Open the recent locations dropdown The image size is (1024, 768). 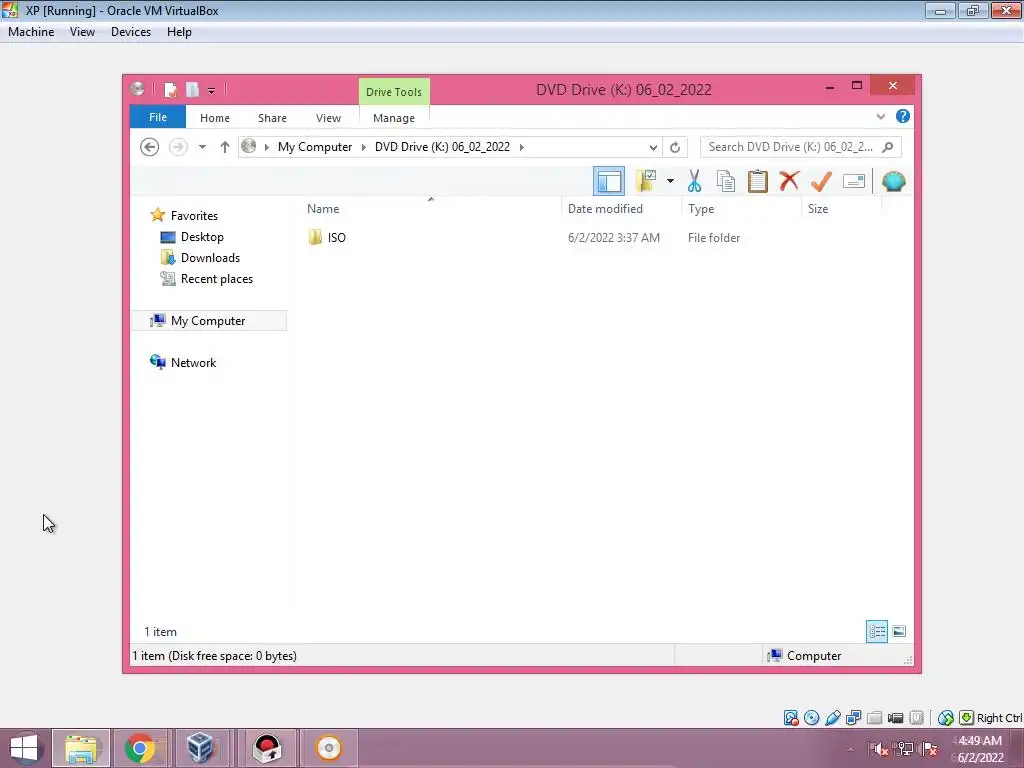click(202, 147)
